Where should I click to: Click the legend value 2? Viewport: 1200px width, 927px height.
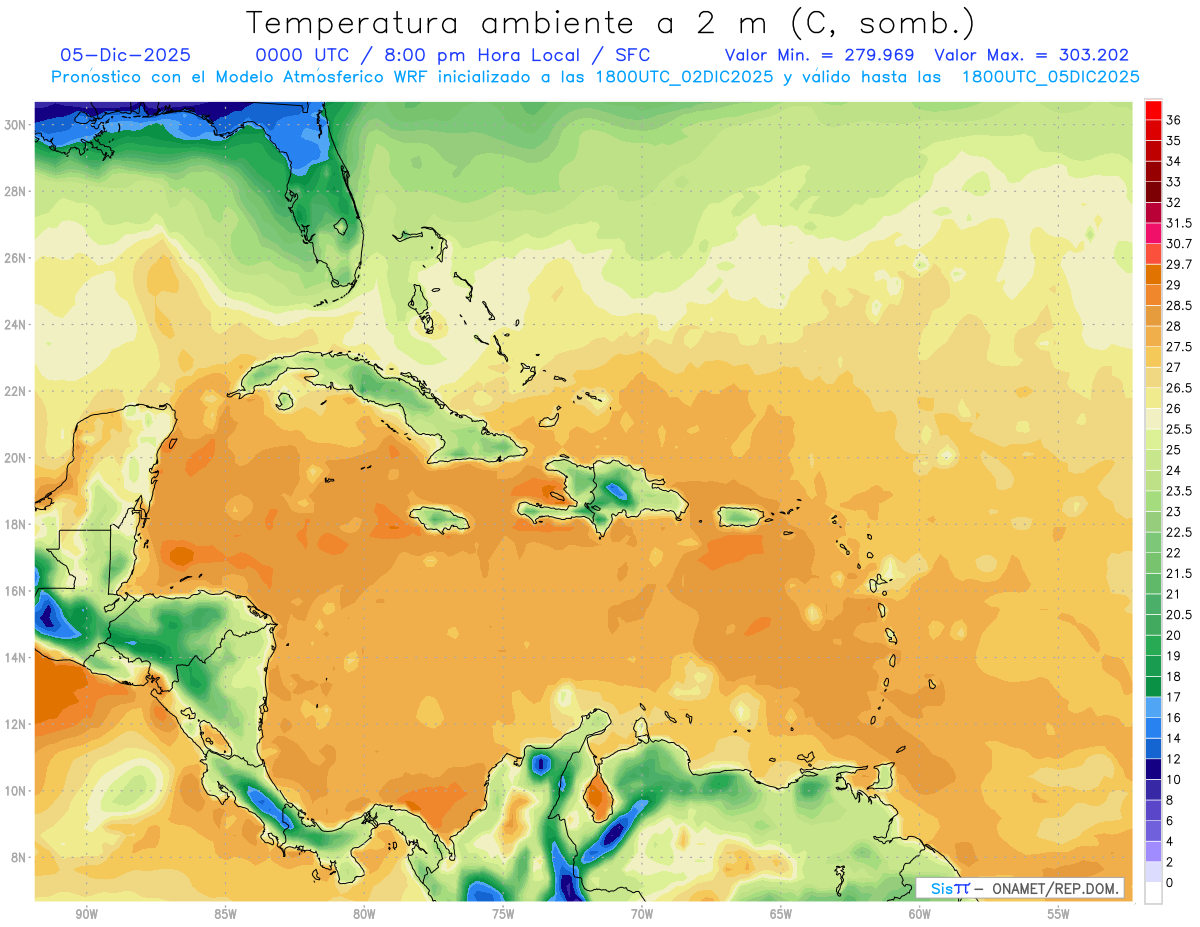click(1170, 862)
